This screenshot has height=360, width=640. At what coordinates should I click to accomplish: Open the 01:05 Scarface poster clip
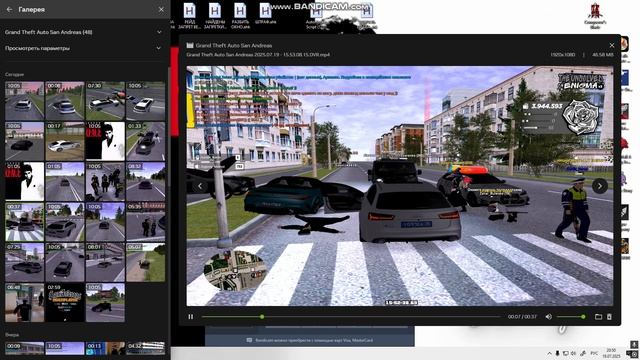coord(24,182)
